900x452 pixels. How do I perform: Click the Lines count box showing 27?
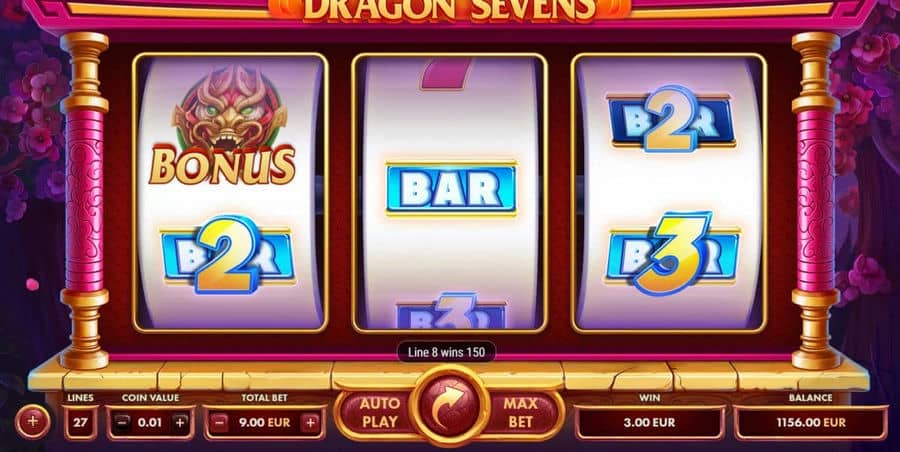pos(80,423)
